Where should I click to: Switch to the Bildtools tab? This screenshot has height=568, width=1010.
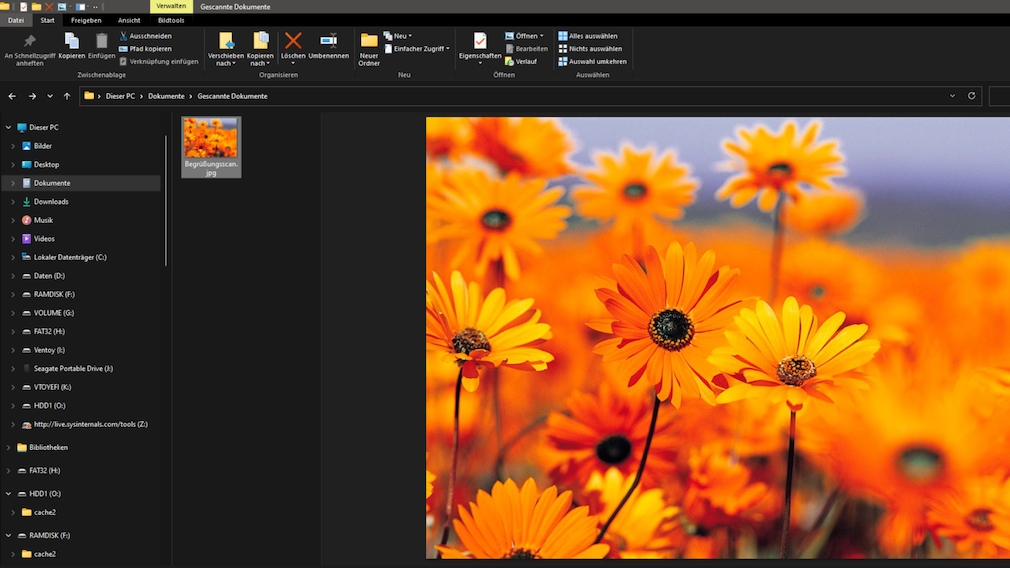171,20
